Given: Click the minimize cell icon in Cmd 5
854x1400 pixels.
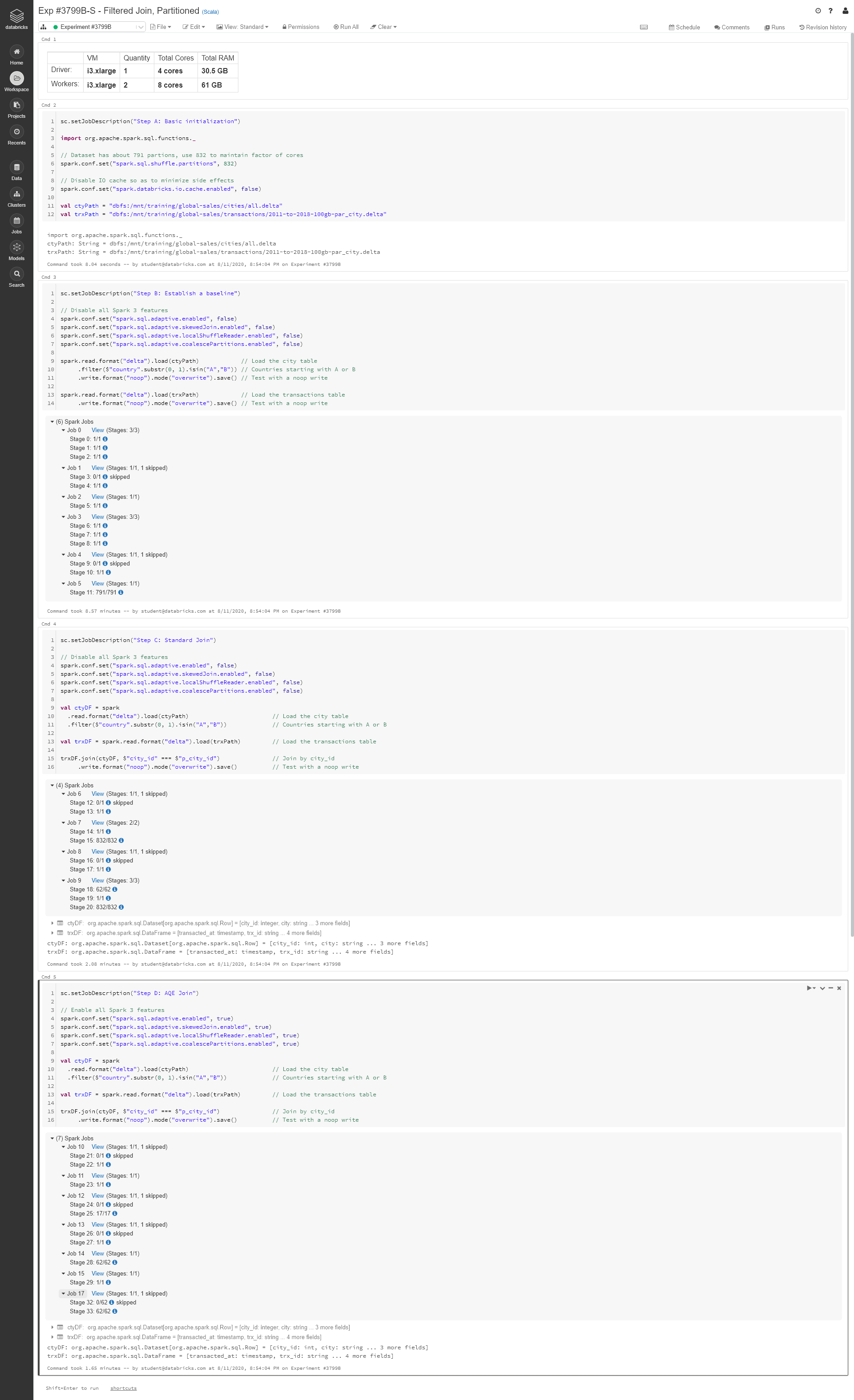Looking at the screenshot, I should click(x=831, y=988).
